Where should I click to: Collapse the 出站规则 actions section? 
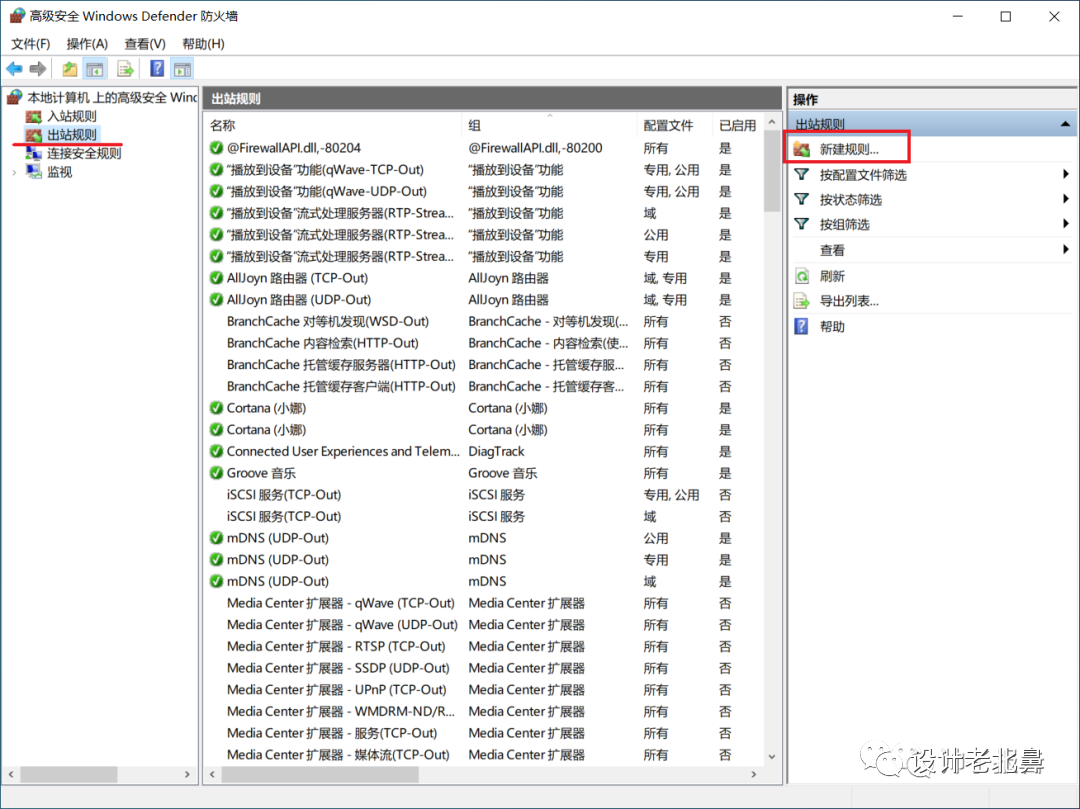pos(1065,124)
